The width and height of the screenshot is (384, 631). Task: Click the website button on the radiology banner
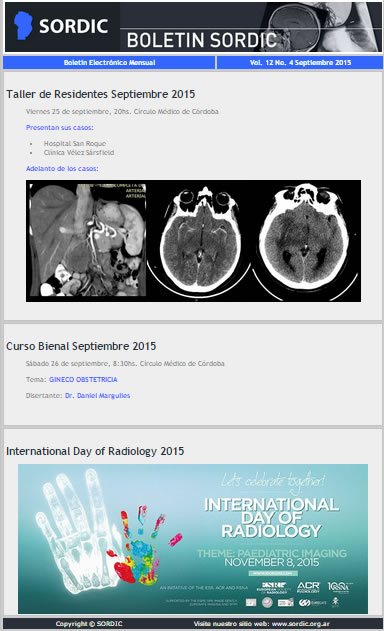[x=273, y=573]
